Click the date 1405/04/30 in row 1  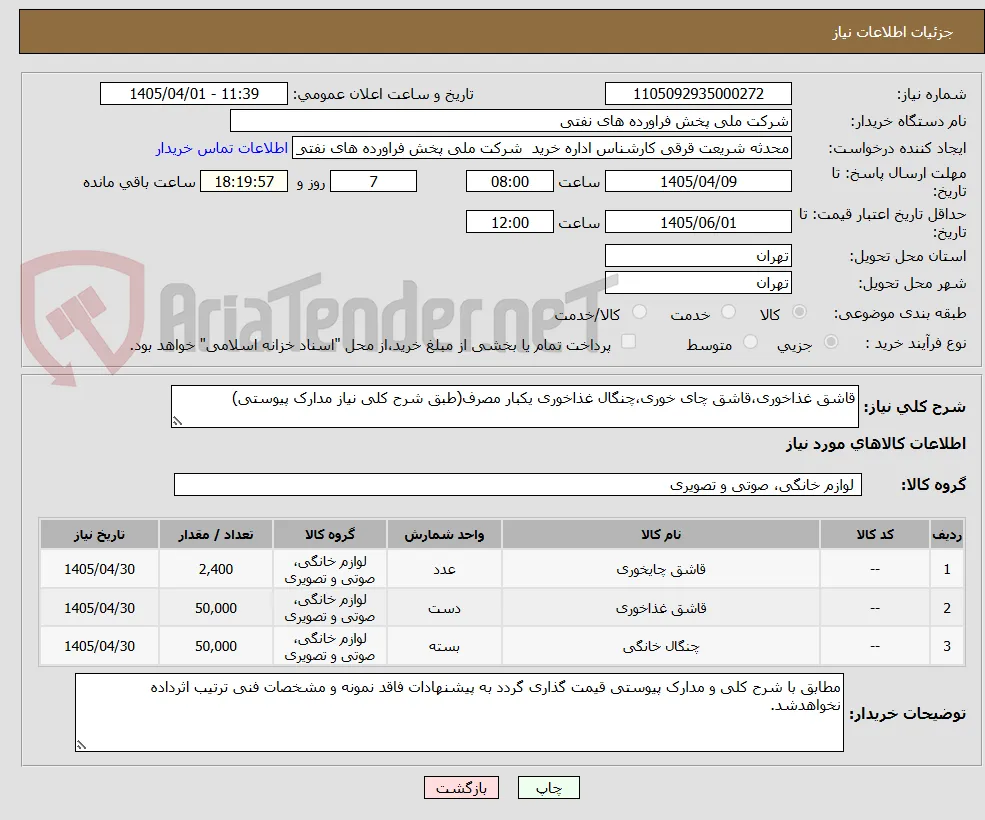click(x=99, y=569)
